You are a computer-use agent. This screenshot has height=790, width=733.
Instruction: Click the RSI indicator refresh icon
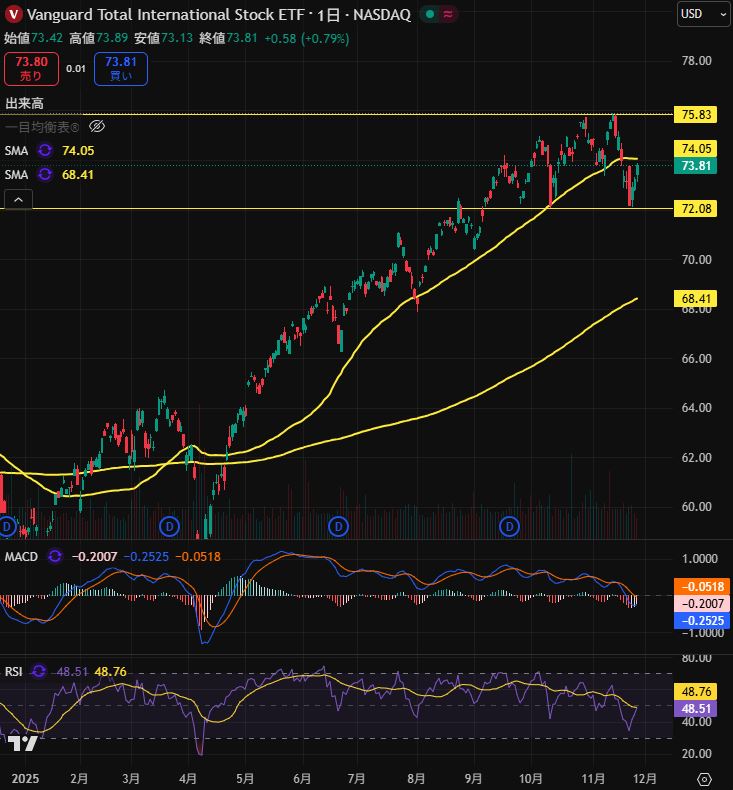[38, 671]
